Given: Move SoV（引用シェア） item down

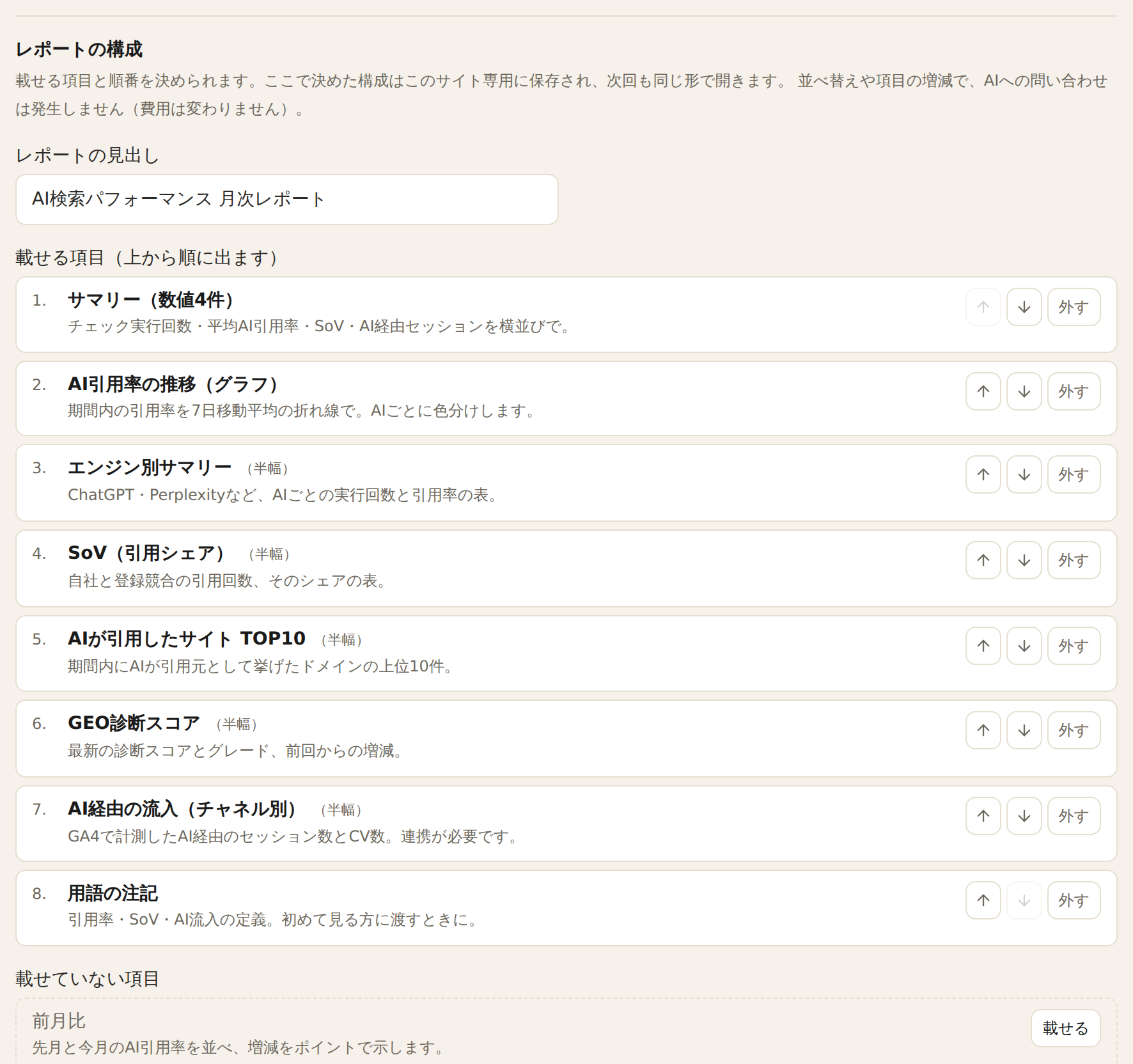Looking at the screenshot, I should pyautogui.click(x=1024, y=560).
